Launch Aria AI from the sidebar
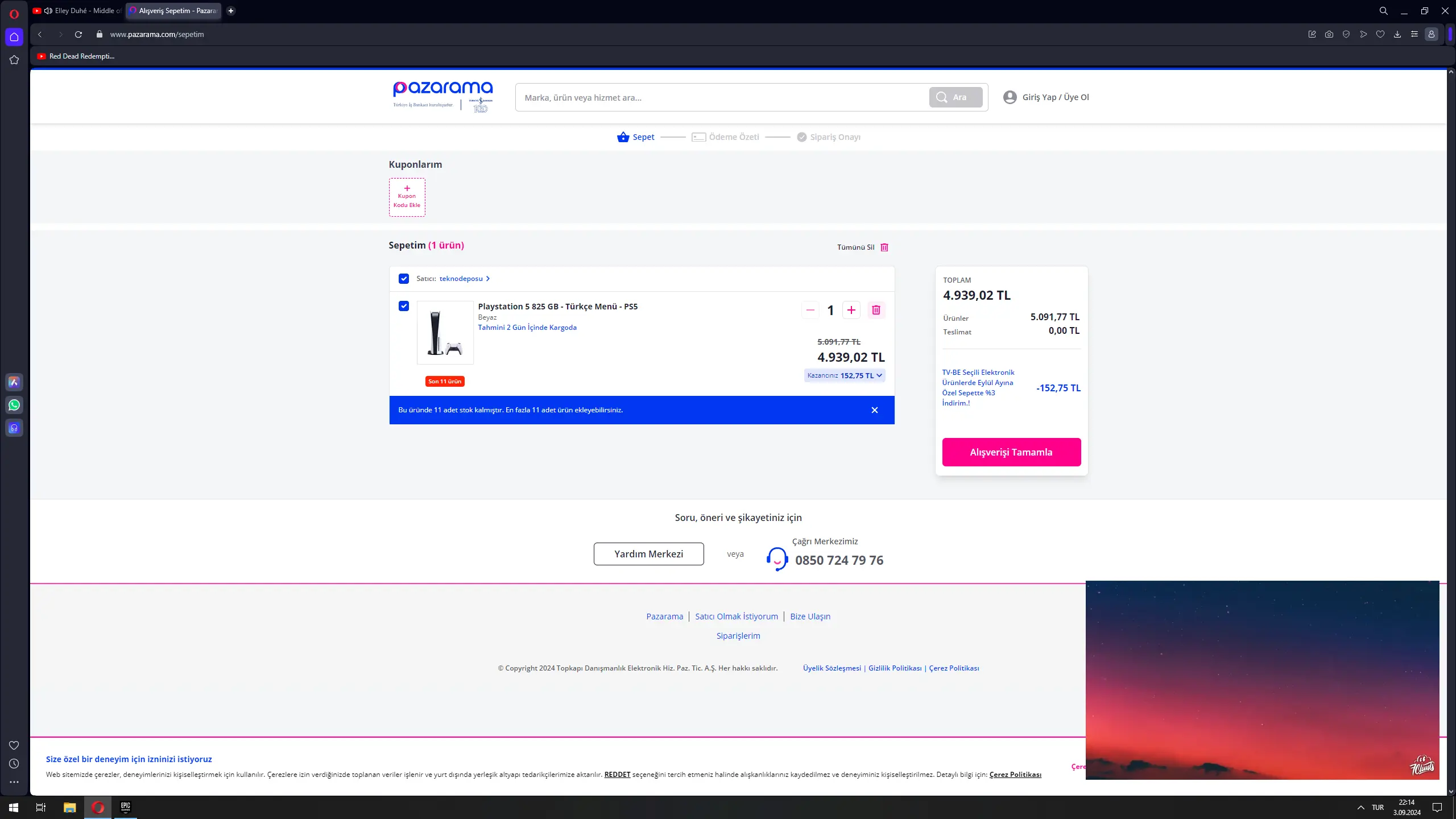This screenshot has height=819, width=1456. click(x=14, y=382)
